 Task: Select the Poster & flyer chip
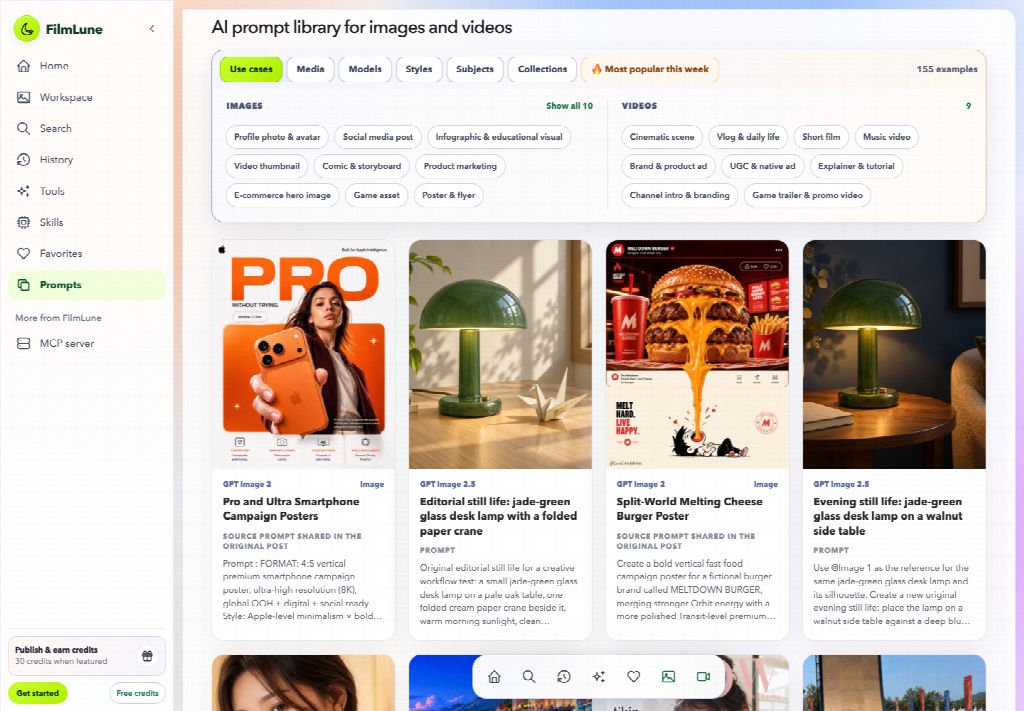tap(449, 195)
